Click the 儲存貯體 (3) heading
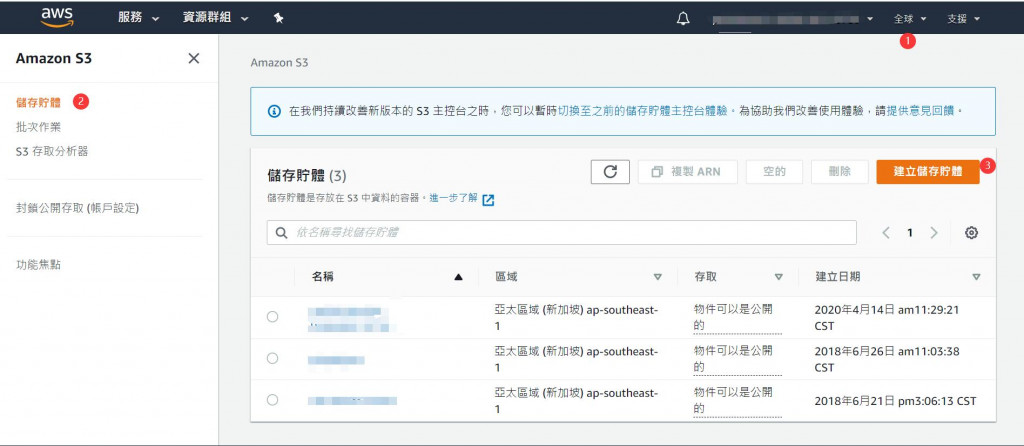The width and height of the screenshot is (1024, 446). 307,175
